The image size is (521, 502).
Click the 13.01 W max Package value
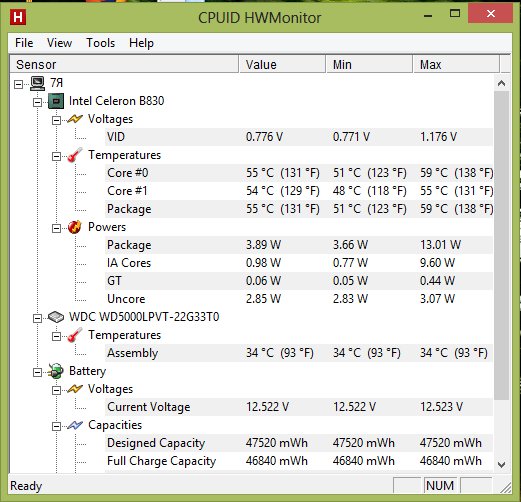[440, 245]
